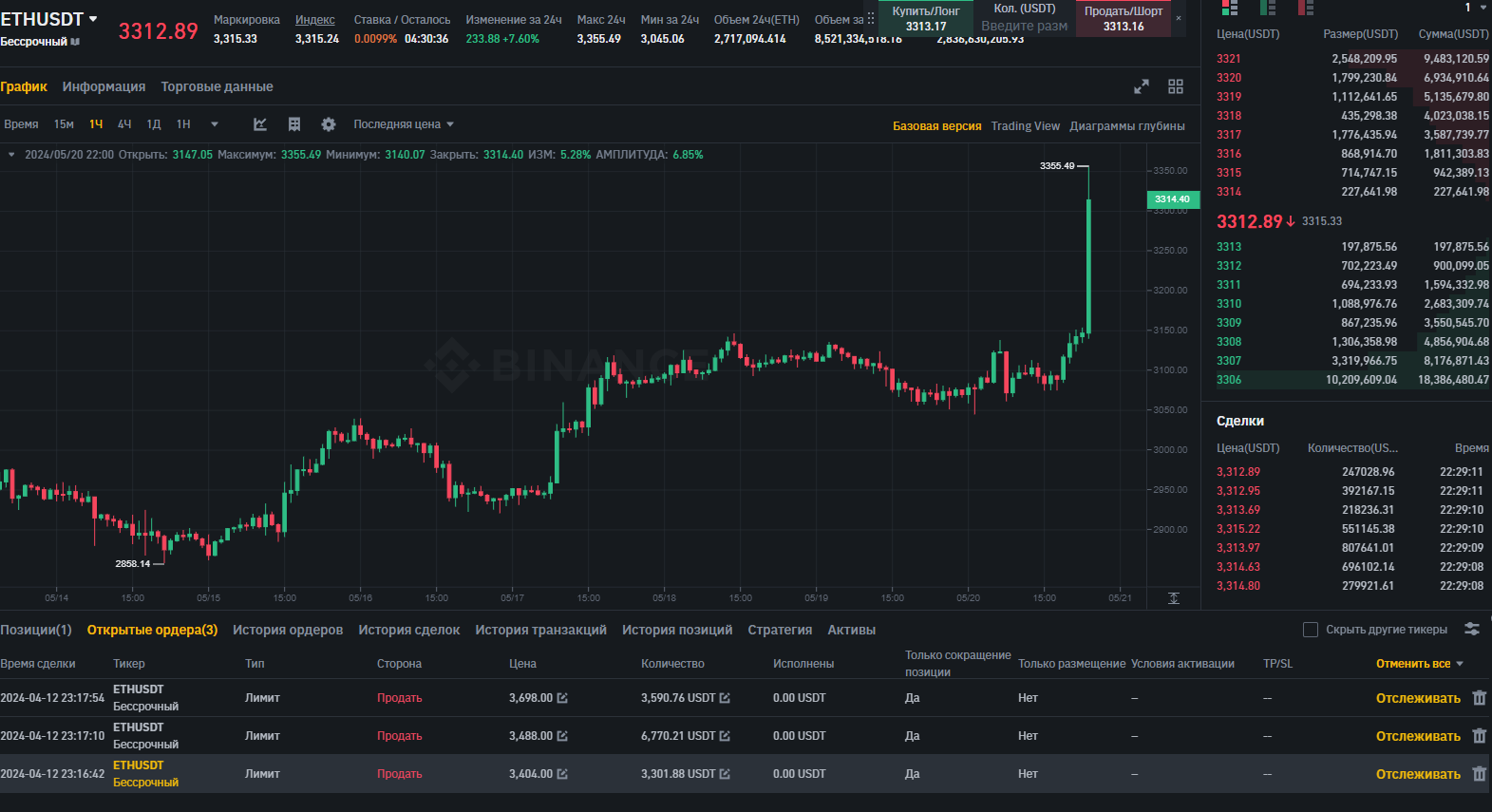The image size is (1492, 812).
Task: Close the quick order floating panel
Action: pyautogui.click(x=1179, y=18)
